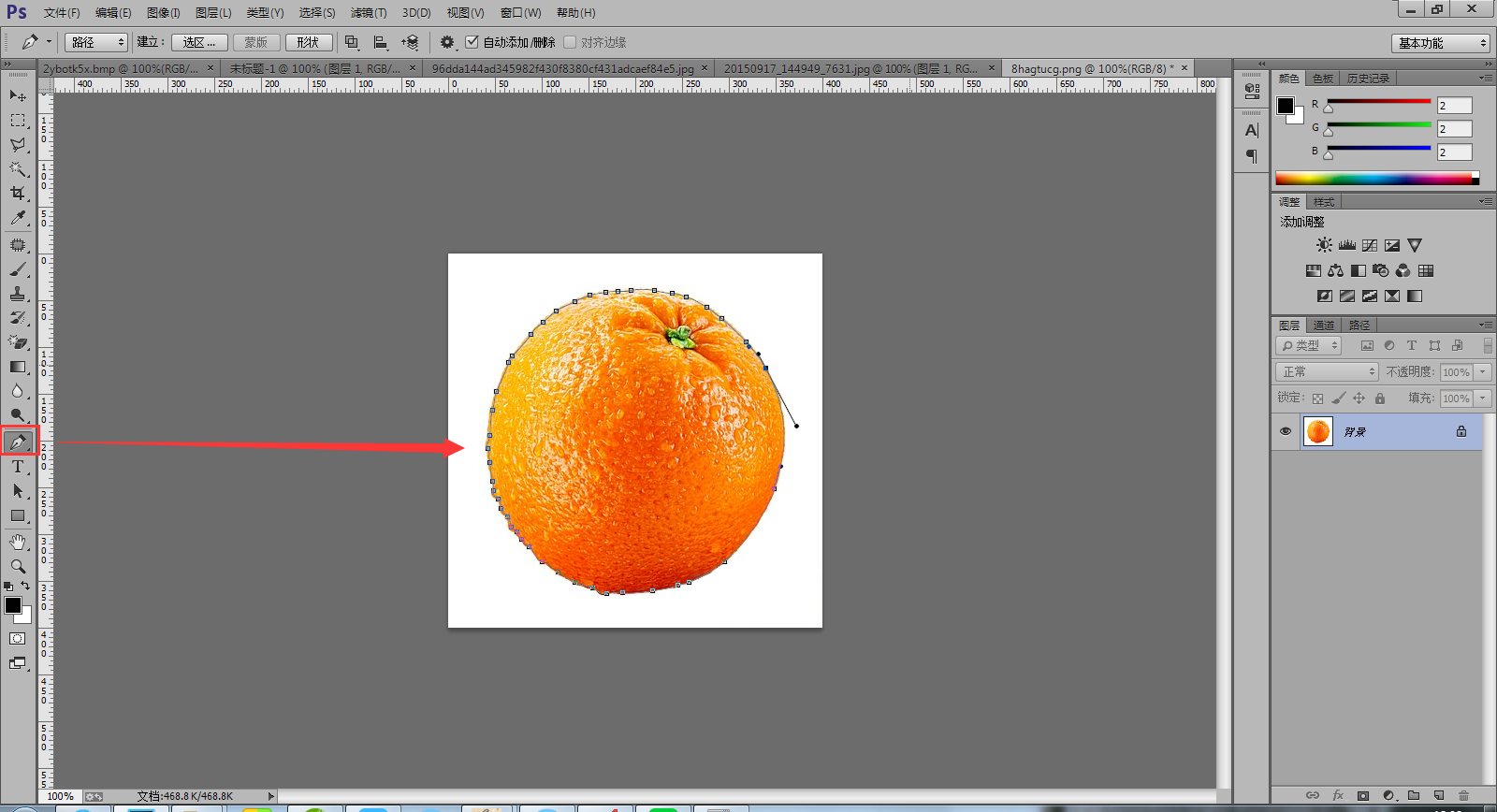This screenshot has width=1497, height=812.
Task: Select the Clone Stamp tool
Action: [18, 294]
